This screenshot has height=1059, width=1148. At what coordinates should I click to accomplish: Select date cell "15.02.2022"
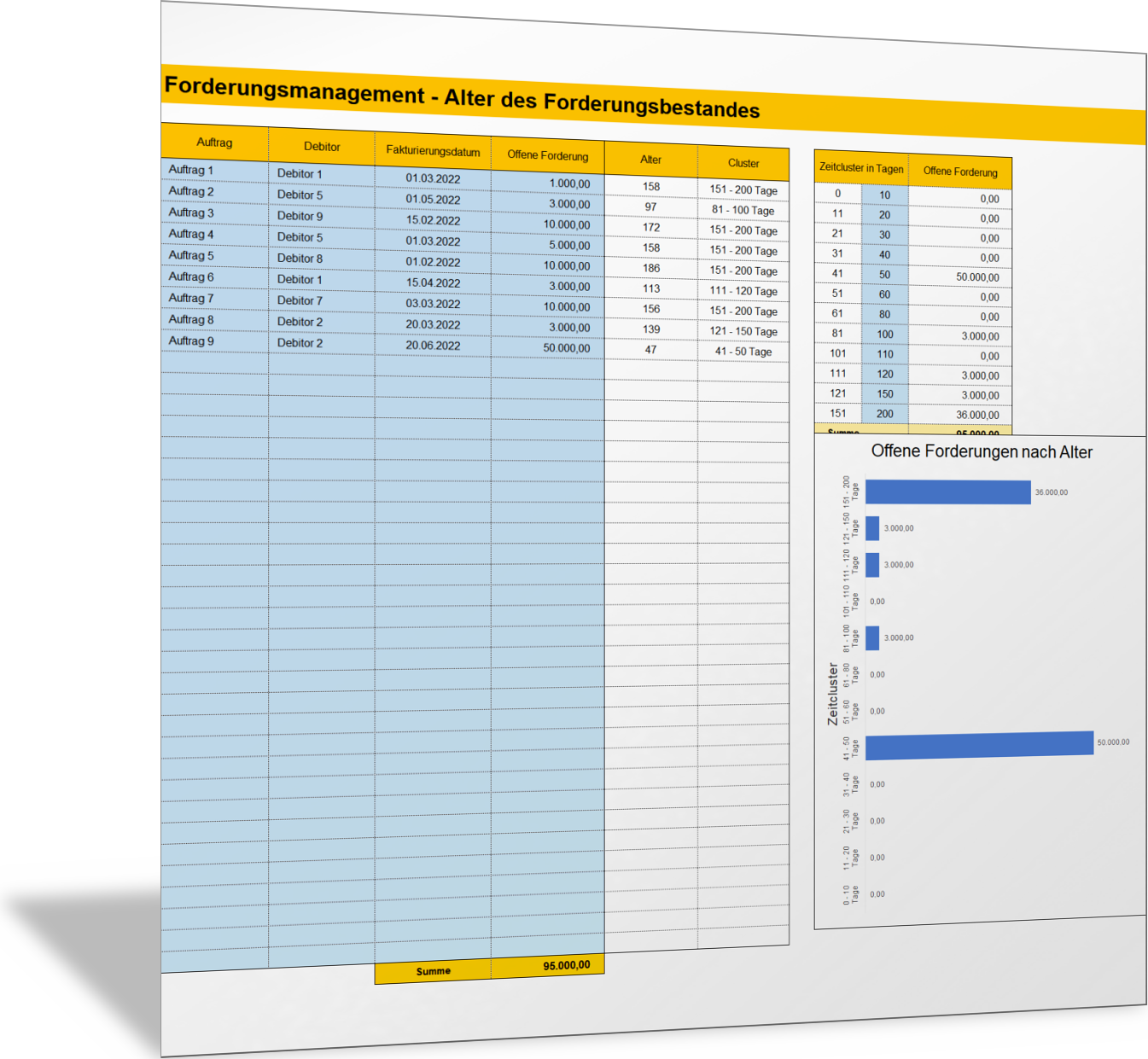coord(433,220)
